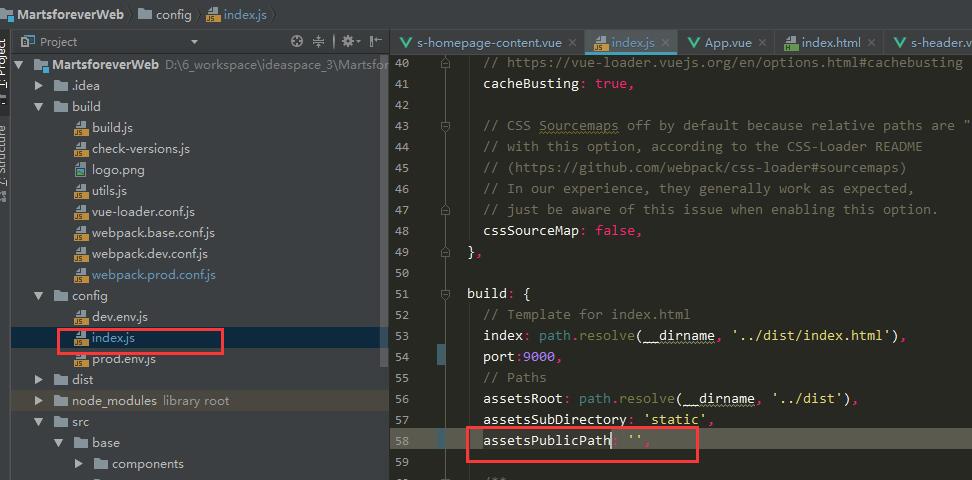Screen dimensions: 972x480
Task: Click the scroll-from-source target icon
Action: tap(297, 42)
